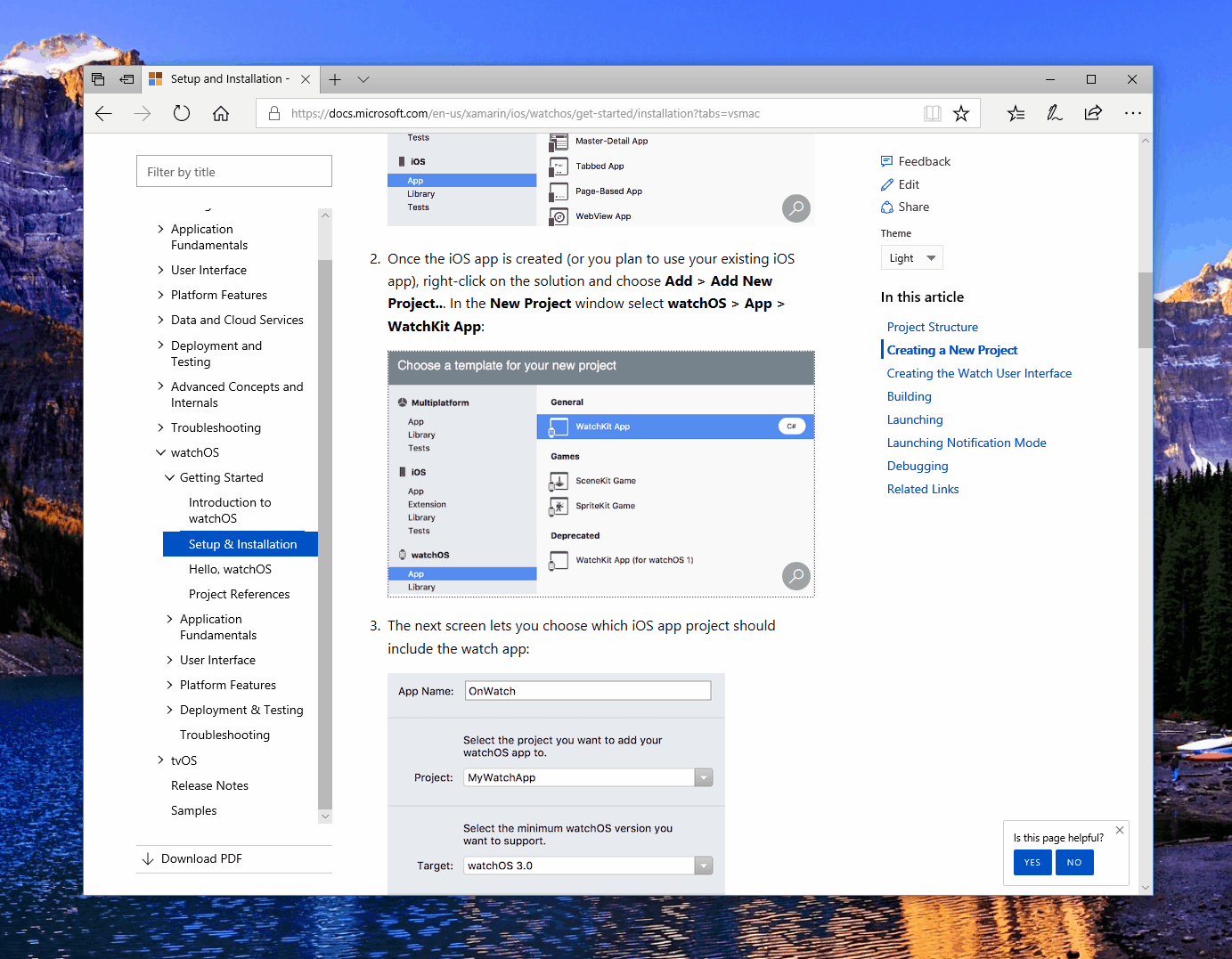Go back to the previous page

click(103, 113)
